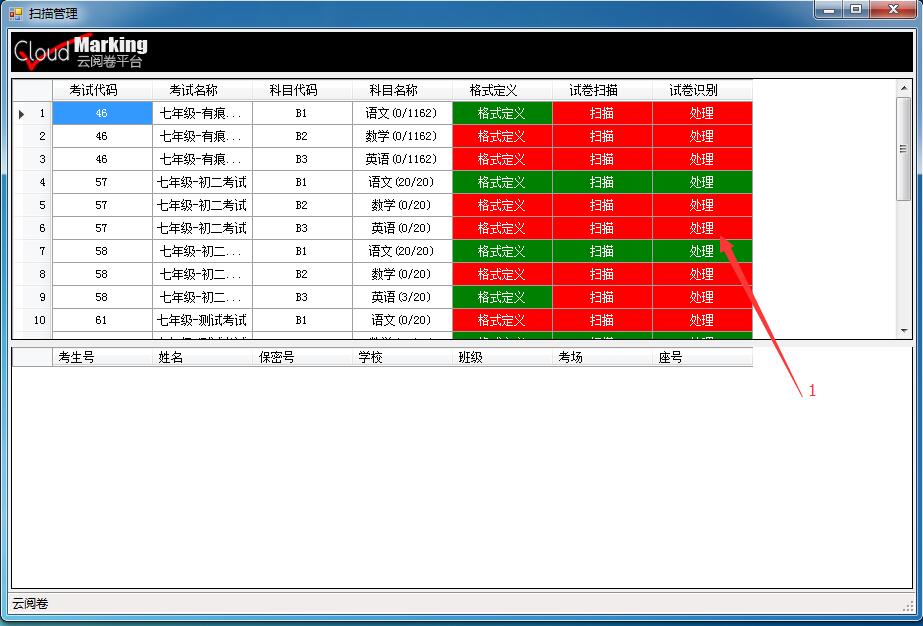
Task: Select the row 1 indicator arrow
Action: pyautogui.click(x=22, y=114)
